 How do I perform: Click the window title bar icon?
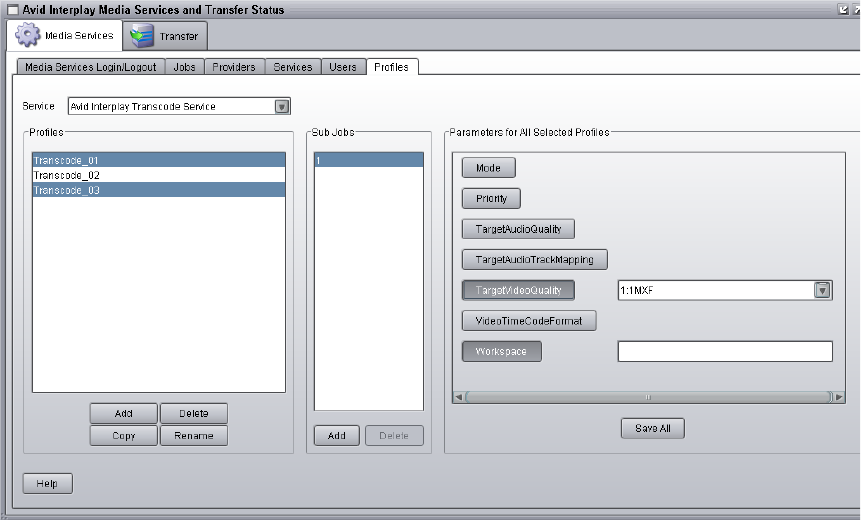coord(13,10)
